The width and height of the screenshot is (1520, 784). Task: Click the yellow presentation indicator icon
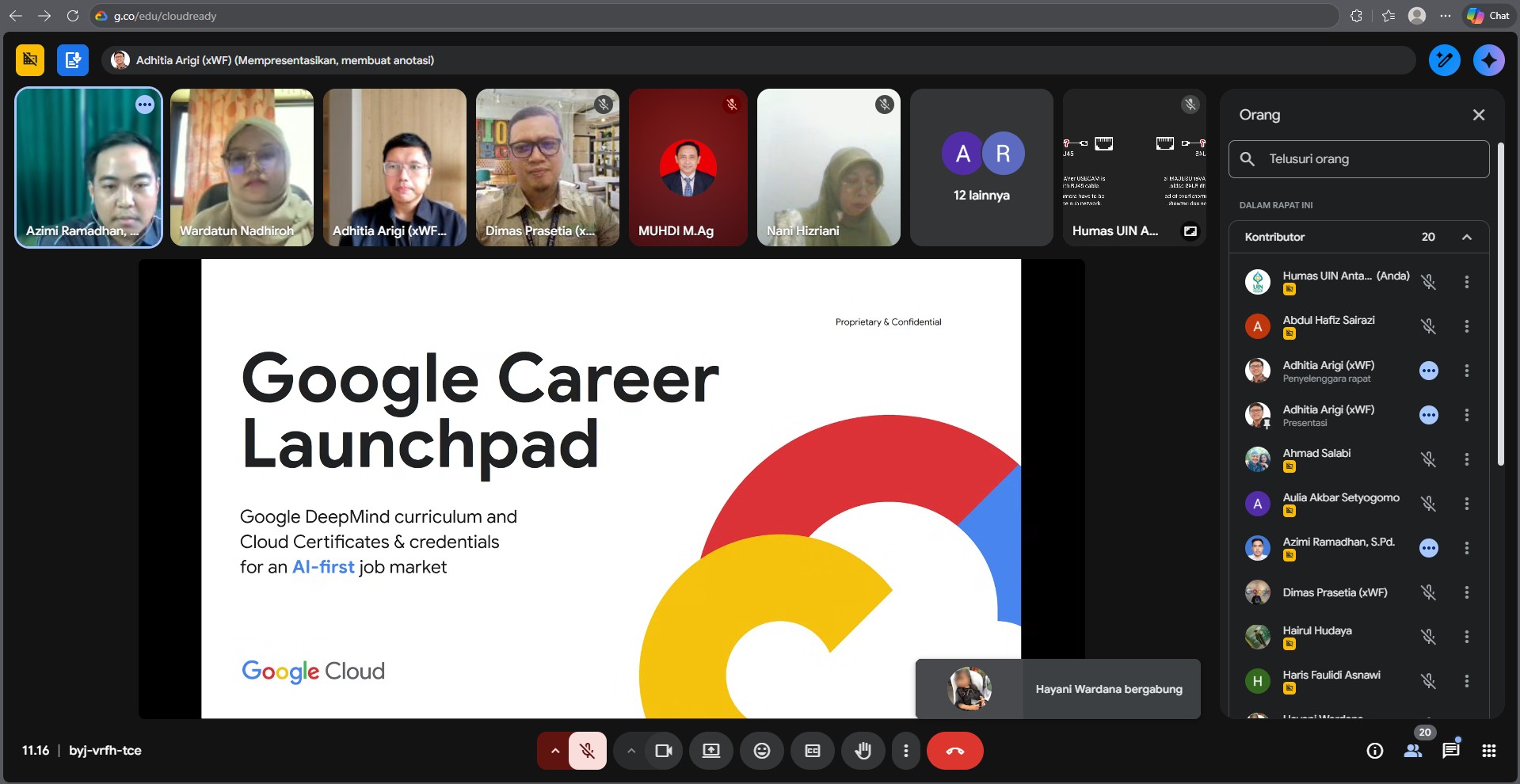[30, 60]
